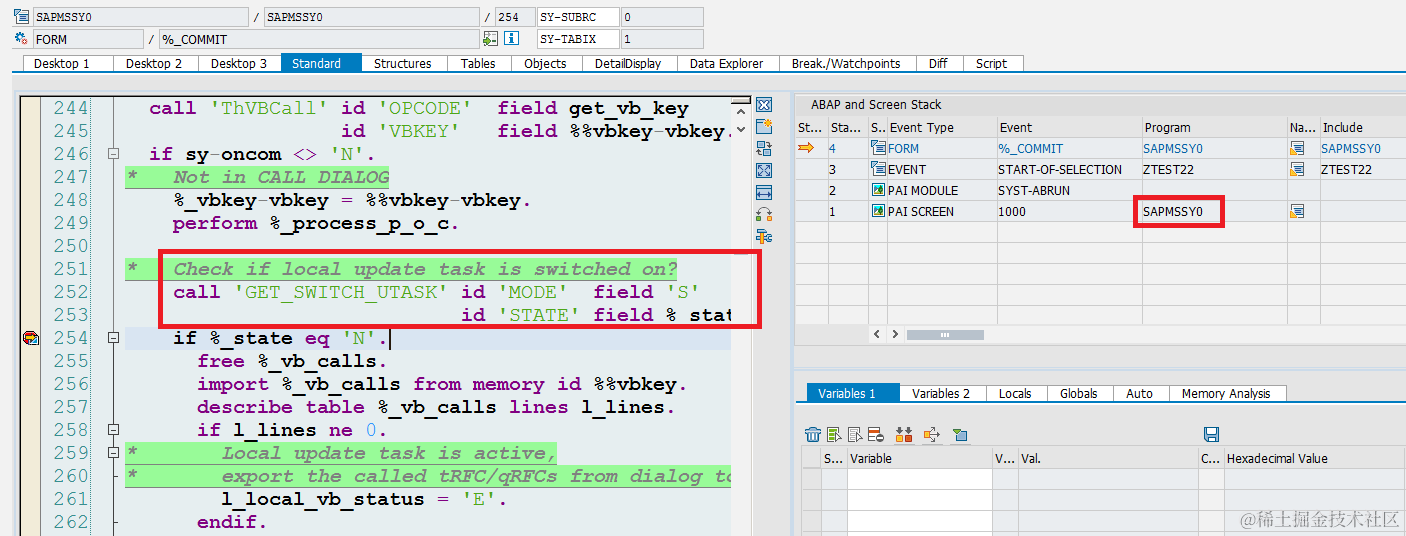This screenshot has width=1406, height=536.
Task: Click breakpoint marker at line 254
Action: click(30, 338)
